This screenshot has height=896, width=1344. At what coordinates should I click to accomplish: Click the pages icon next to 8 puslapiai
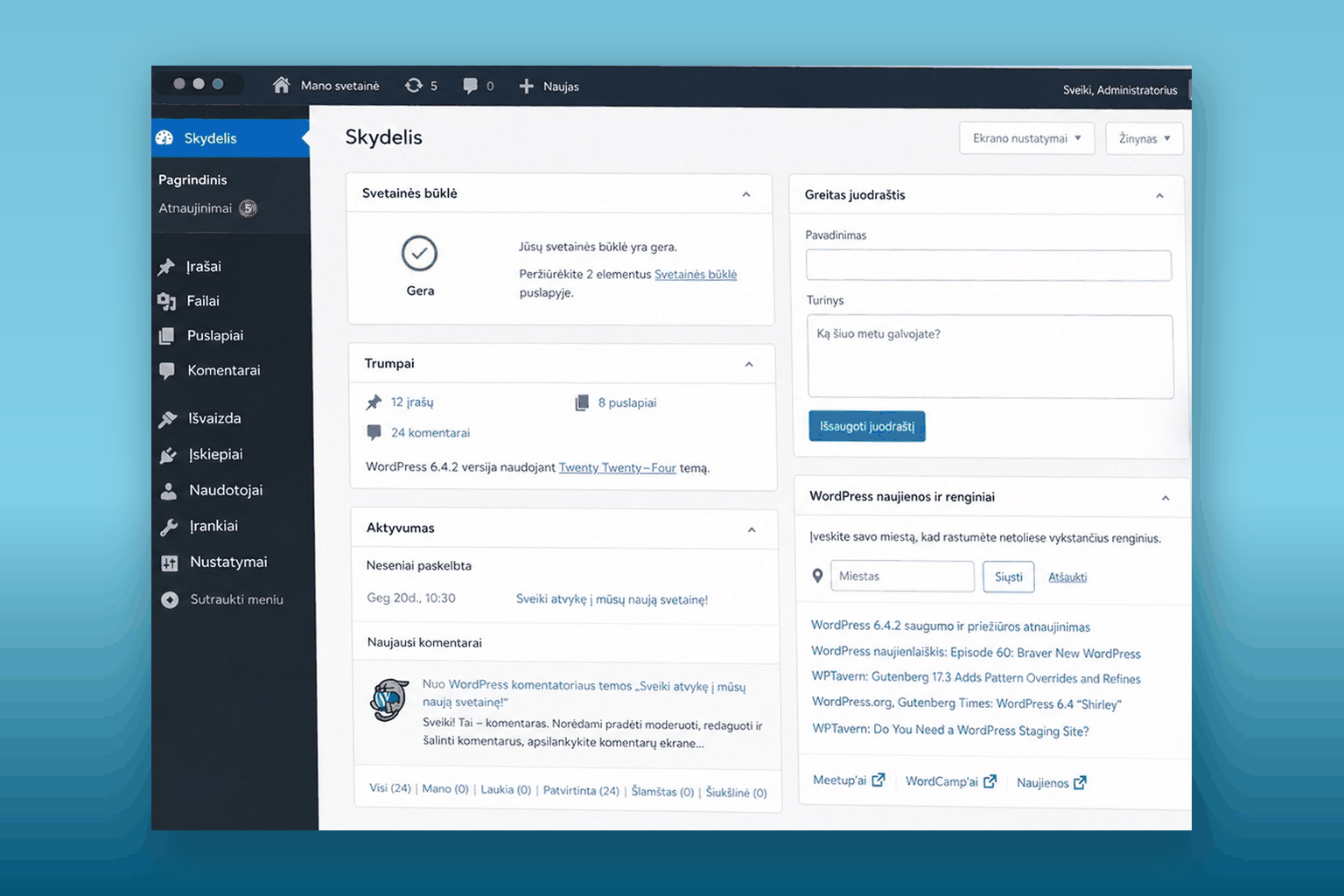582,402
